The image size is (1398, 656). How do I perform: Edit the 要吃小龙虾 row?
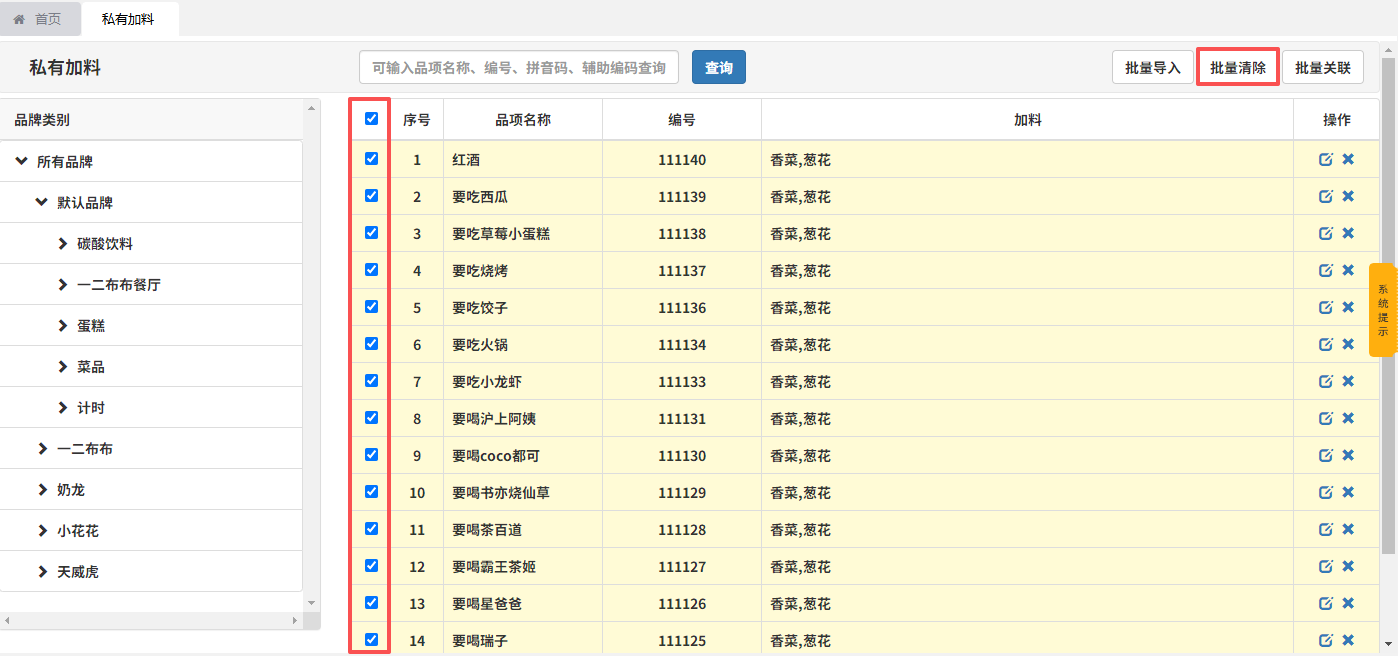[1326, 381]
